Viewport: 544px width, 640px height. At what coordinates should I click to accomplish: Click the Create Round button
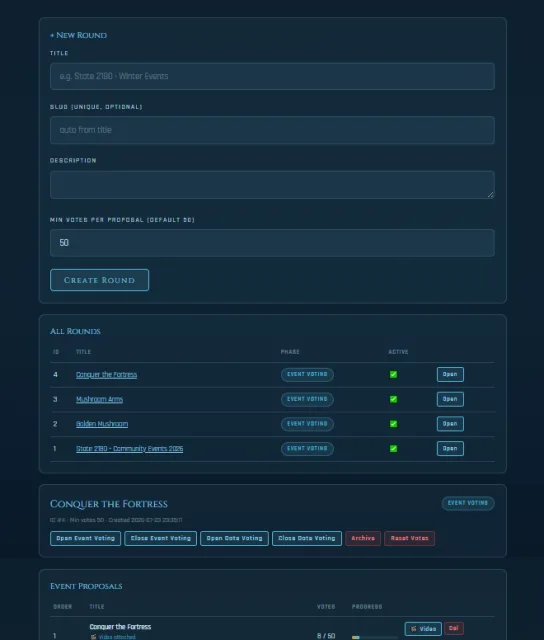[x=99, y=280]
